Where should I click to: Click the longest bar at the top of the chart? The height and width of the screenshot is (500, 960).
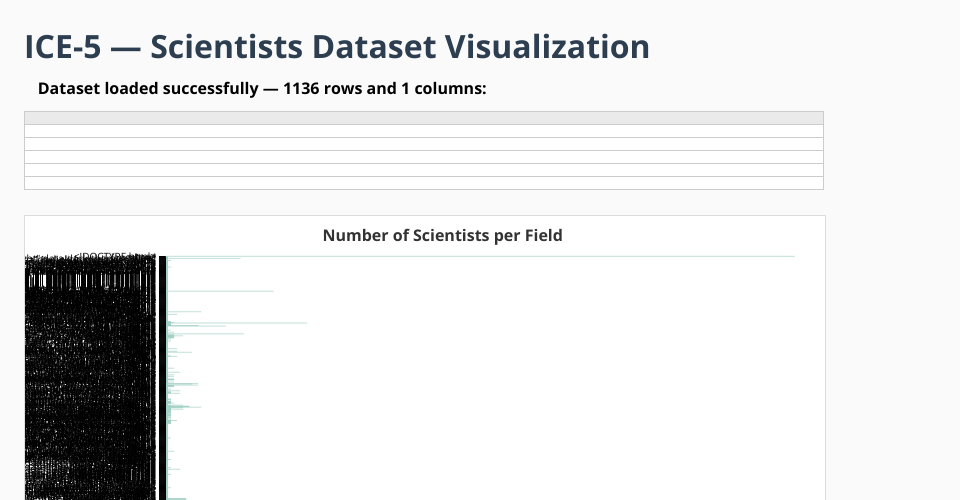(x=480, y=257)
